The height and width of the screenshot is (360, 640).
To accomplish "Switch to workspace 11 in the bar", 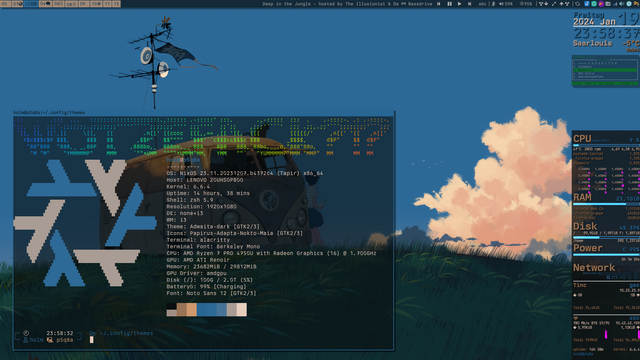I will (108, 4).
